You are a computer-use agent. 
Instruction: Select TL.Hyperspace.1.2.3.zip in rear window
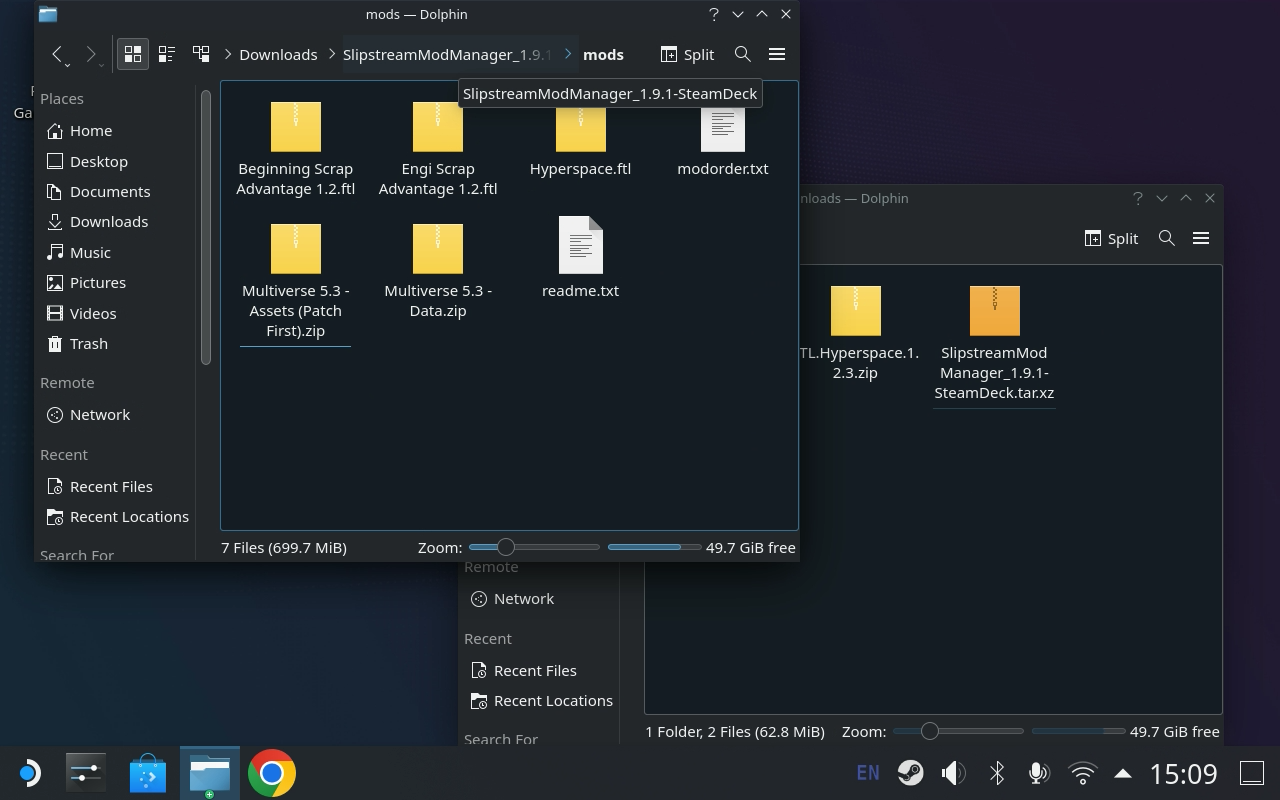click(856, 334)
